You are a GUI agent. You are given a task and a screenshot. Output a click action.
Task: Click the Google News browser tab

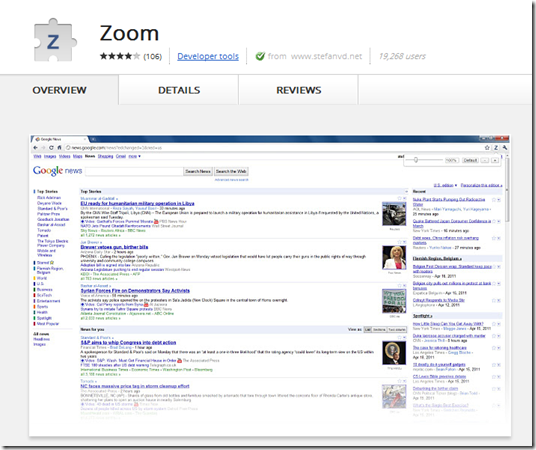(60, 139)
